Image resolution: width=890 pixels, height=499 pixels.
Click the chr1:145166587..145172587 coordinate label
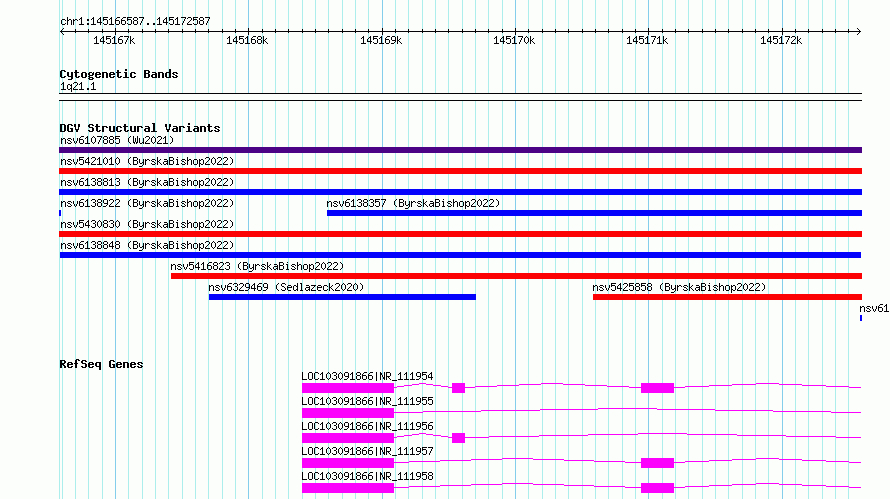[x=135, y=21]
